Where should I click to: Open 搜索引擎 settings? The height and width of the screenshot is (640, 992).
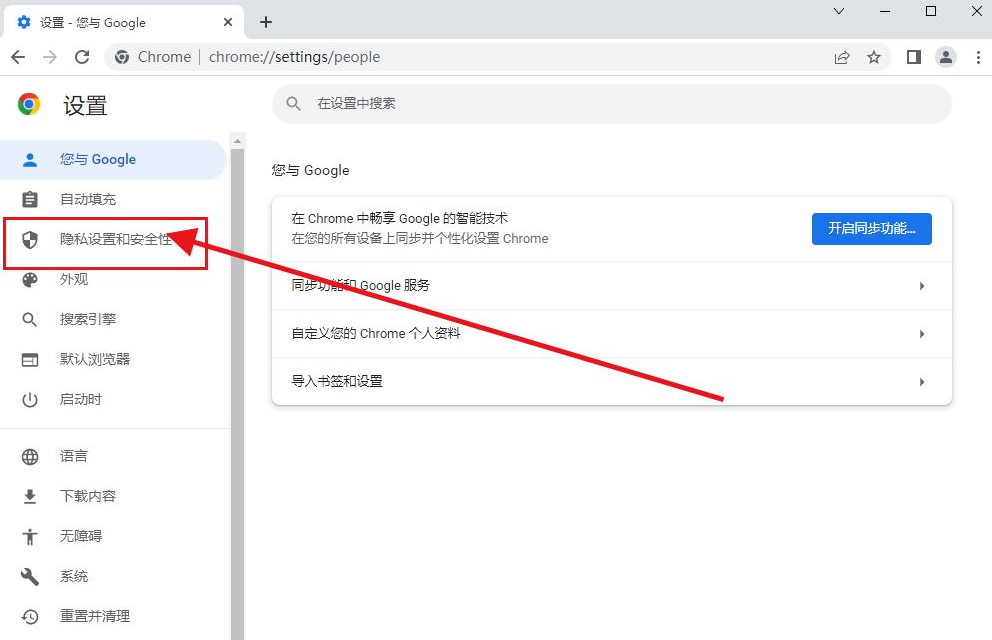[x=114, y=319]
